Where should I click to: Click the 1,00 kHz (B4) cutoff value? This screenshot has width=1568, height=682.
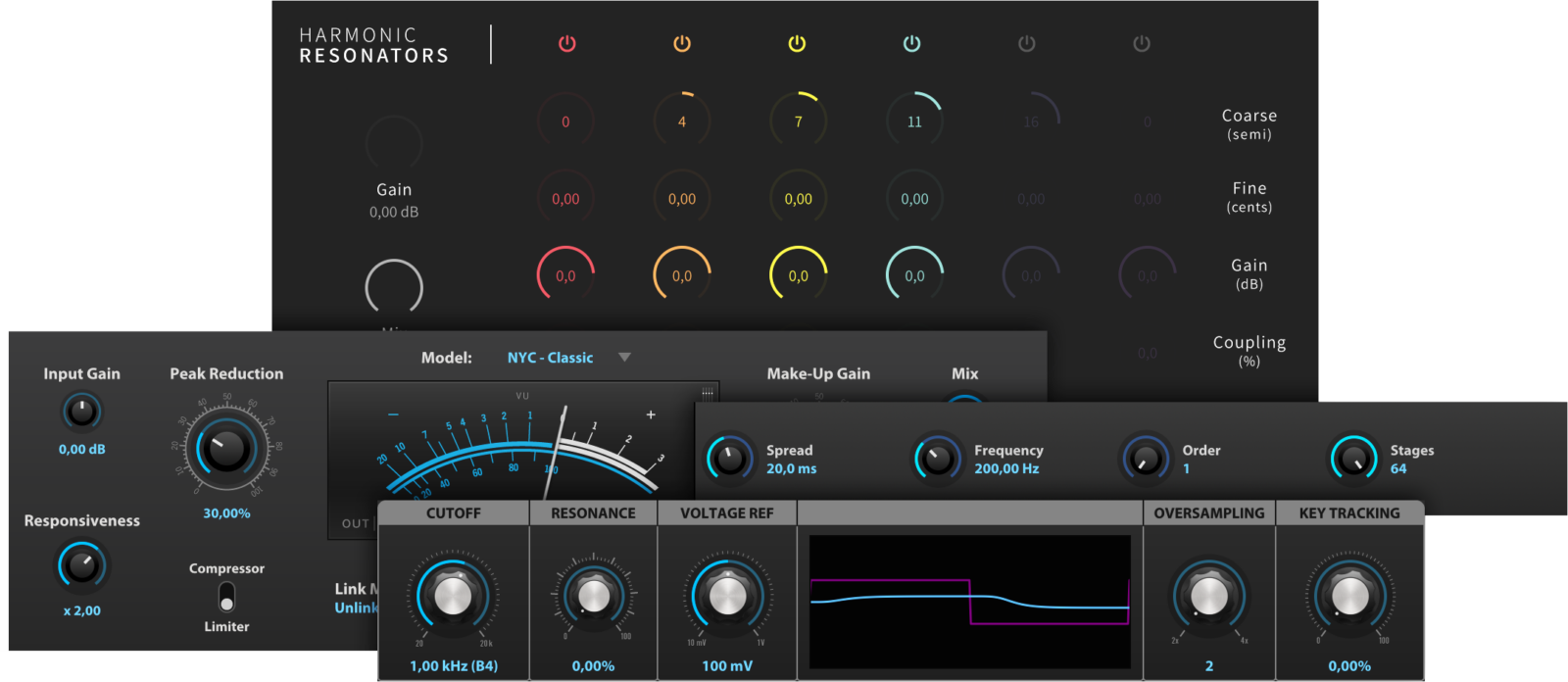coord(454,665)
